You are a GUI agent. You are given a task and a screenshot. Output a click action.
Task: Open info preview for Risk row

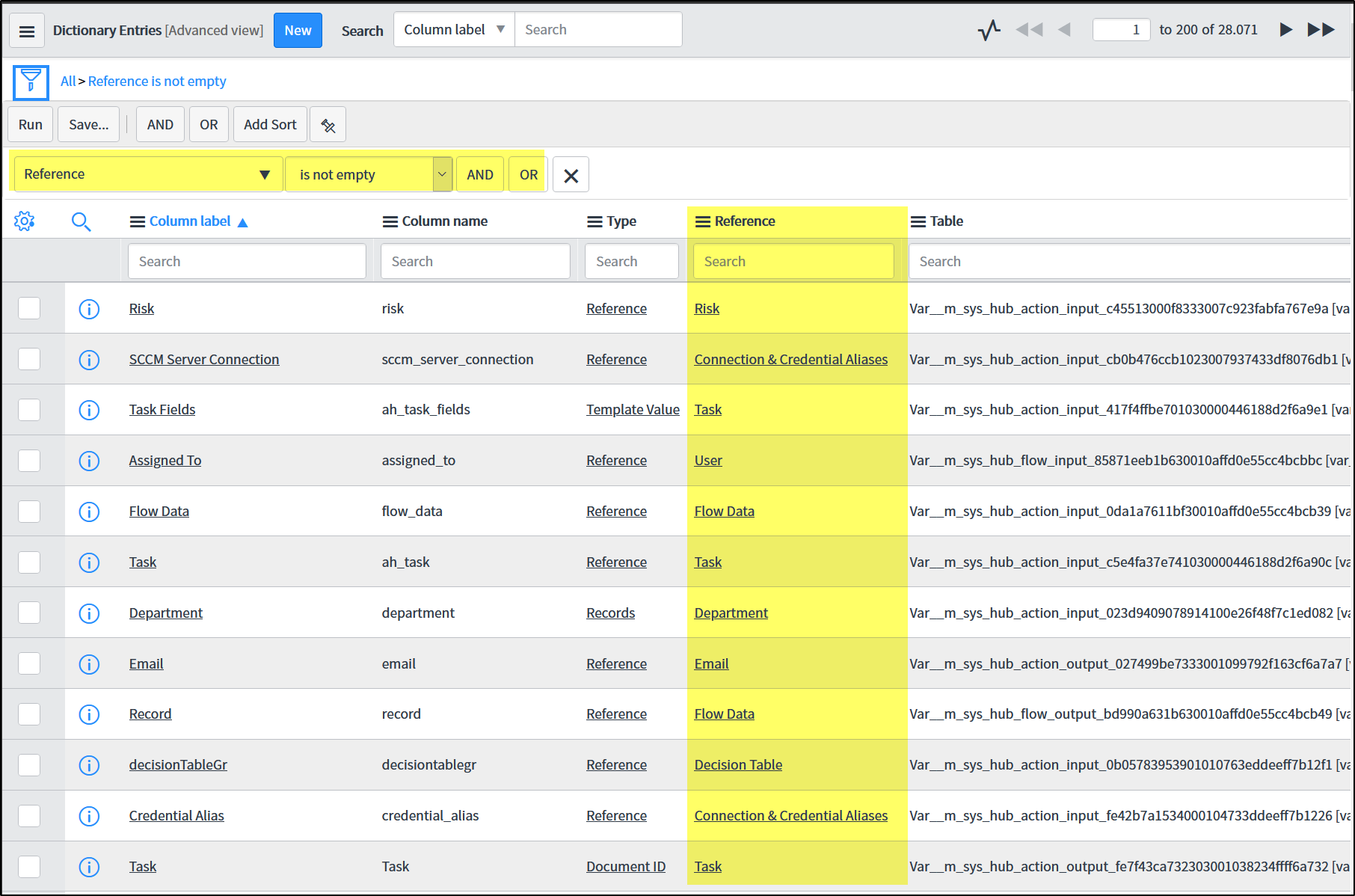point(89,309)
